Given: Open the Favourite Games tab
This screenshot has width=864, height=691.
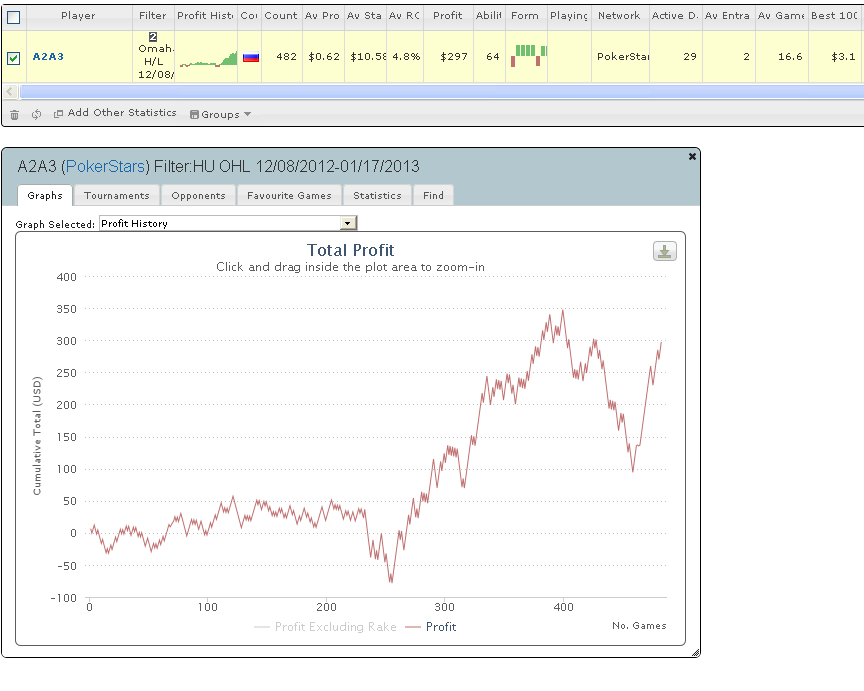Looking at the screenshot, I should point(289,196).
